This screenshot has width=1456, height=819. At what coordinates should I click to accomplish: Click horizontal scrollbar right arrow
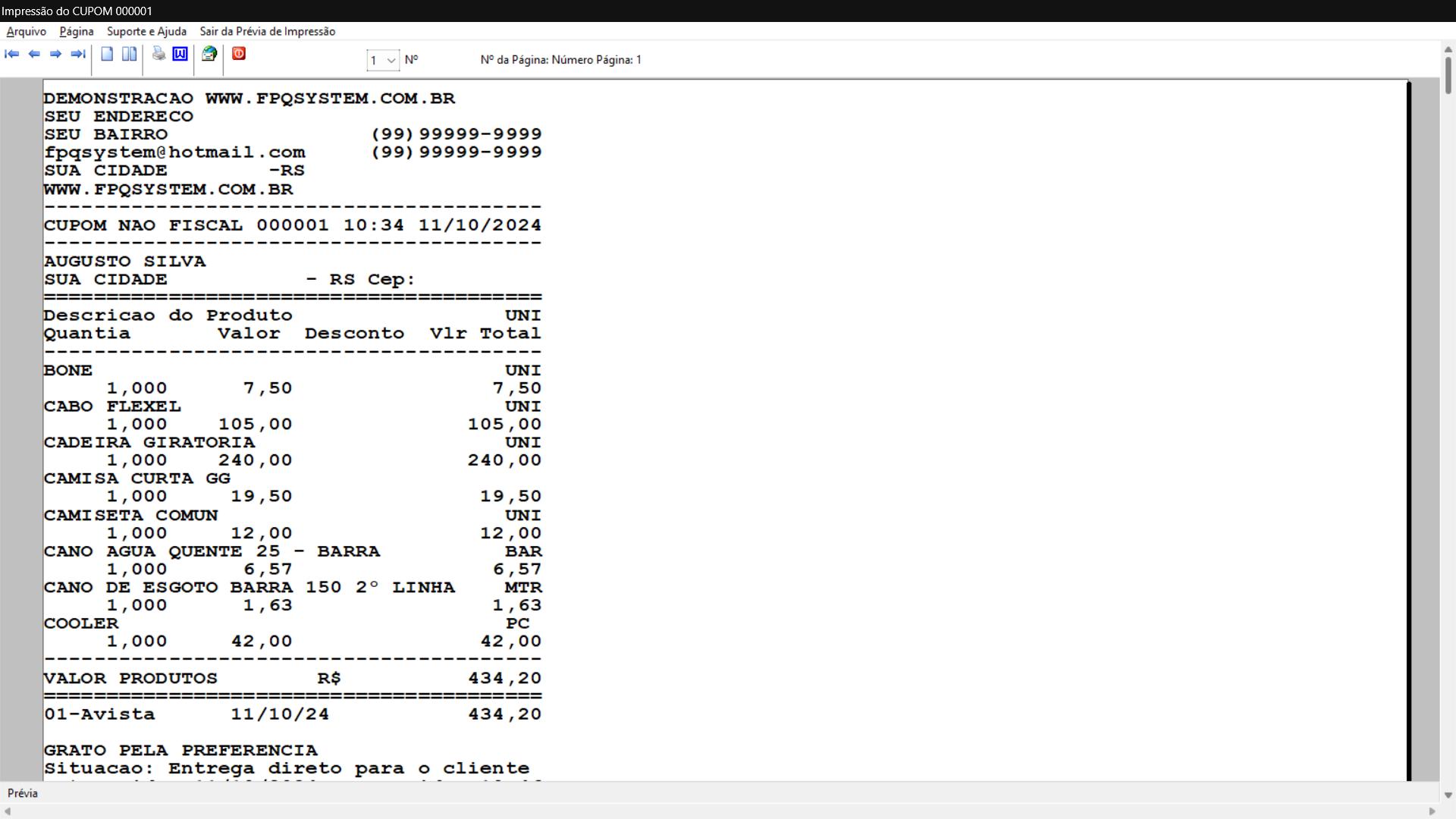coord(1432,811)
